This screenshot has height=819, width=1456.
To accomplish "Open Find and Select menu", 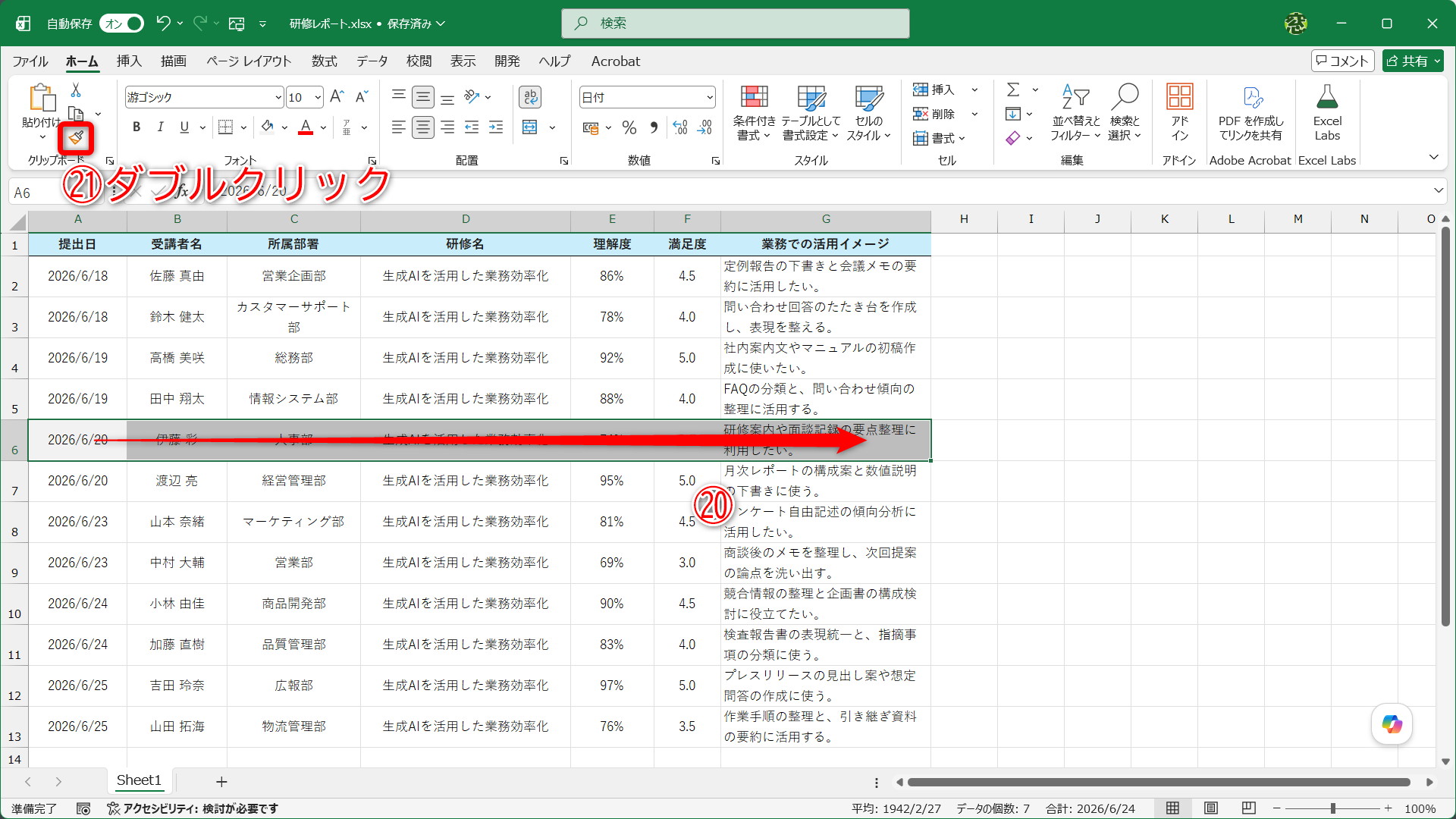I will click(x=1124, y=113).
